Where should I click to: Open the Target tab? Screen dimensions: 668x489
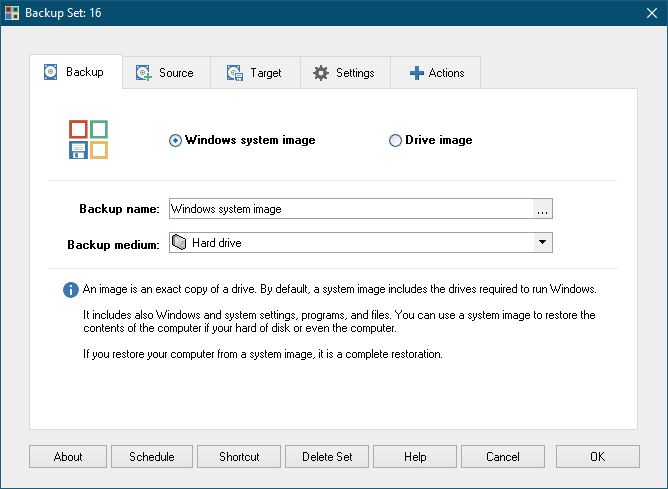pos(256,73)
